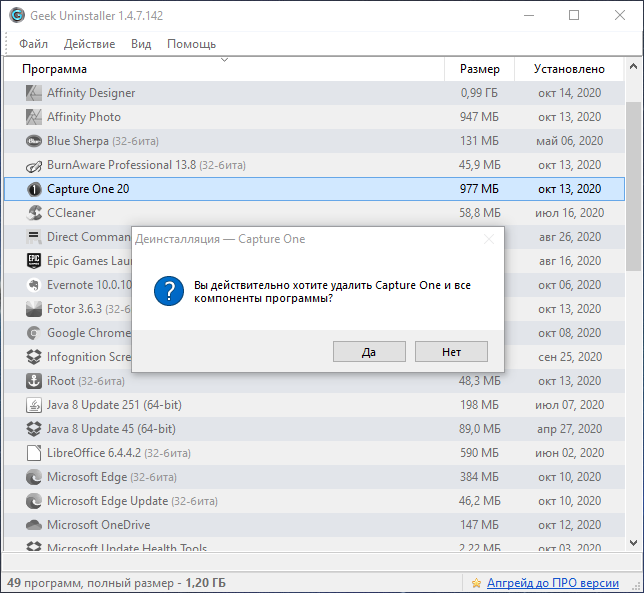This screenshot has height=593, width=644.
Task: Click the Direct Commander icon
Action: click(x=34, y=237)
